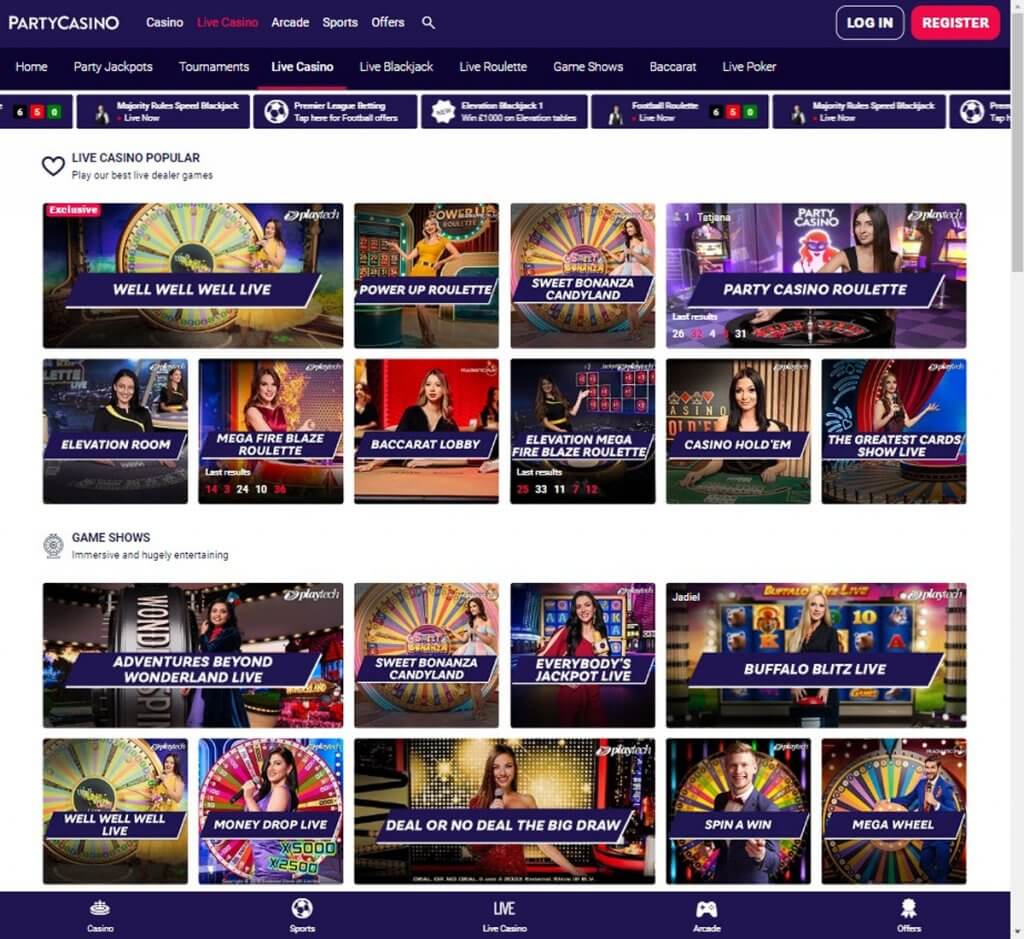Launch the large Well Well Well Live game
Viewport: 1024px width, 939px height.
(193, 275)
